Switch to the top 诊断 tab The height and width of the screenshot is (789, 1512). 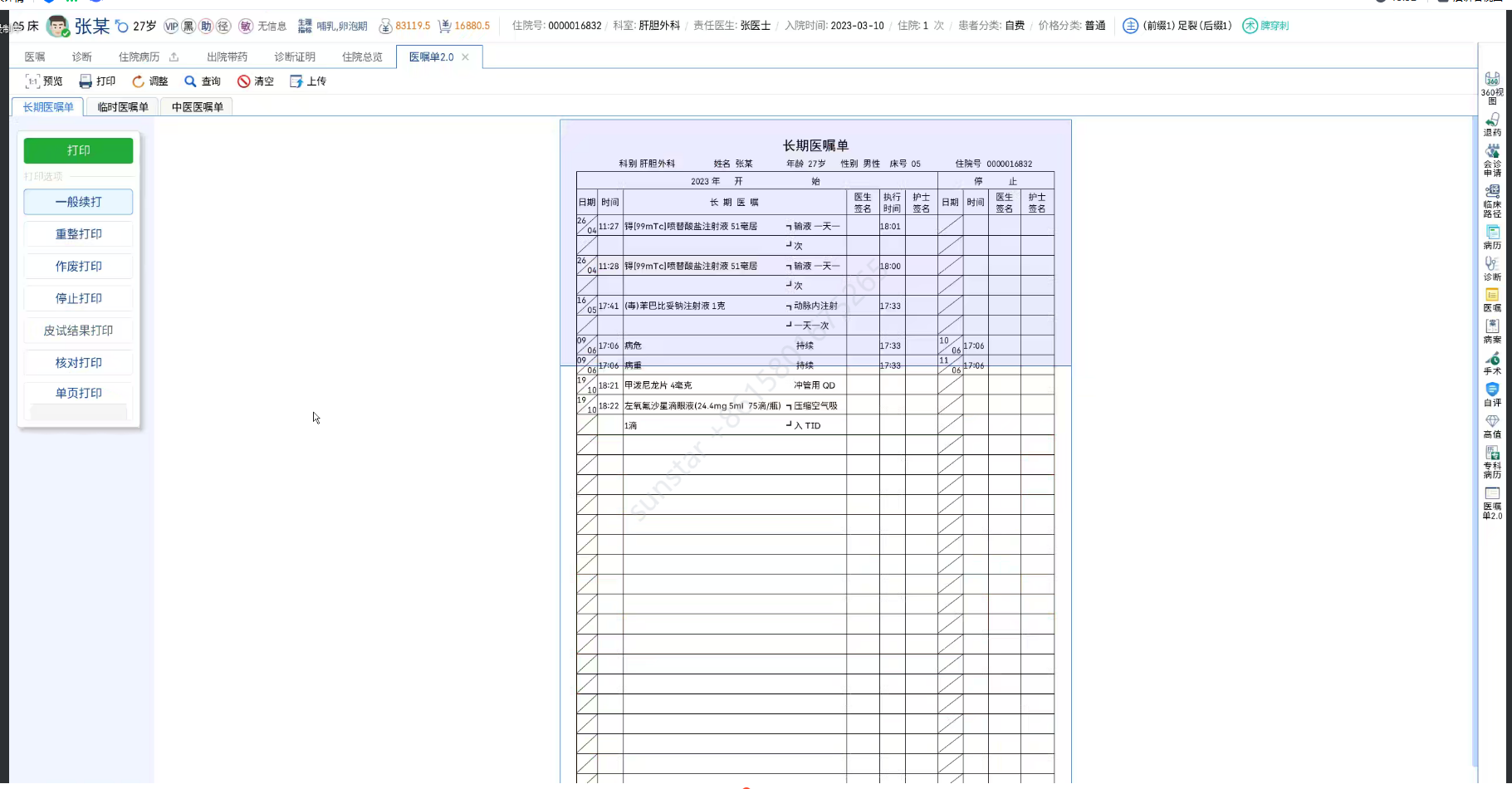click(x=82, y=57)
